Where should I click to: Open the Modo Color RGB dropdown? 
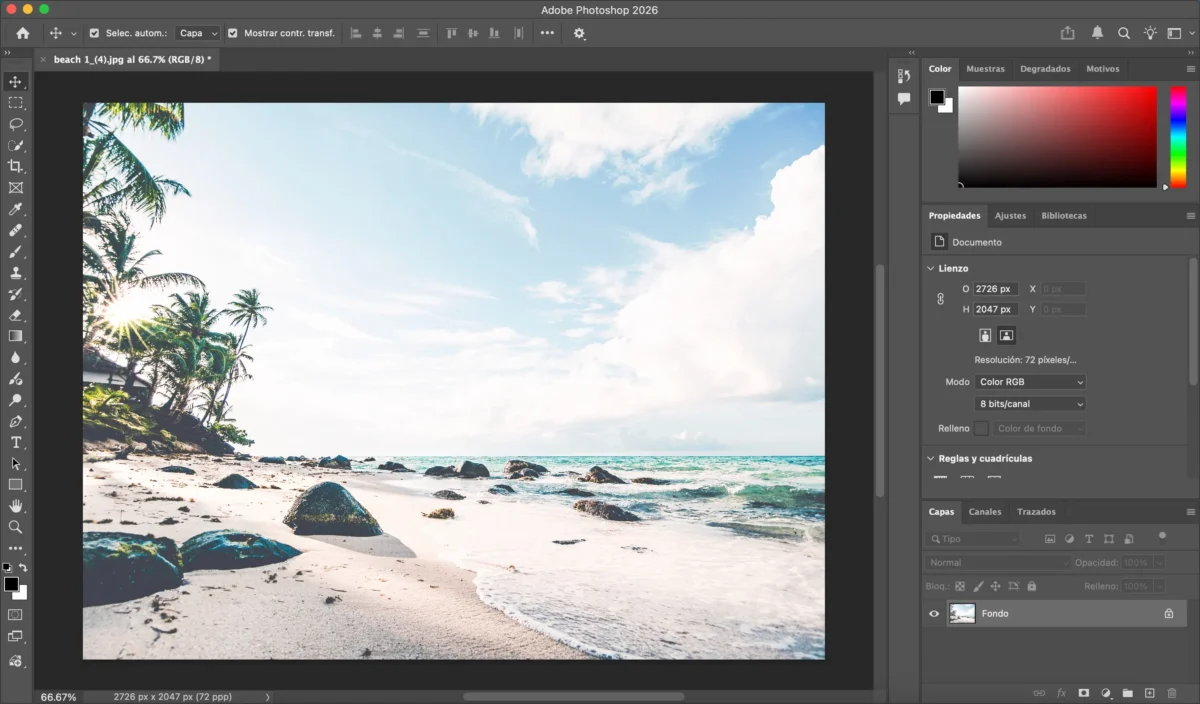click(1030, 382)
